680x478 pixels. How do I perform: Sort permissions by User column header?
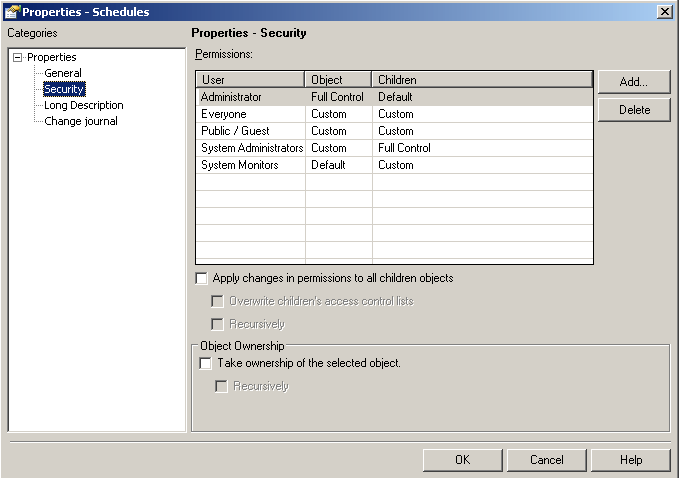coord(250,79)
